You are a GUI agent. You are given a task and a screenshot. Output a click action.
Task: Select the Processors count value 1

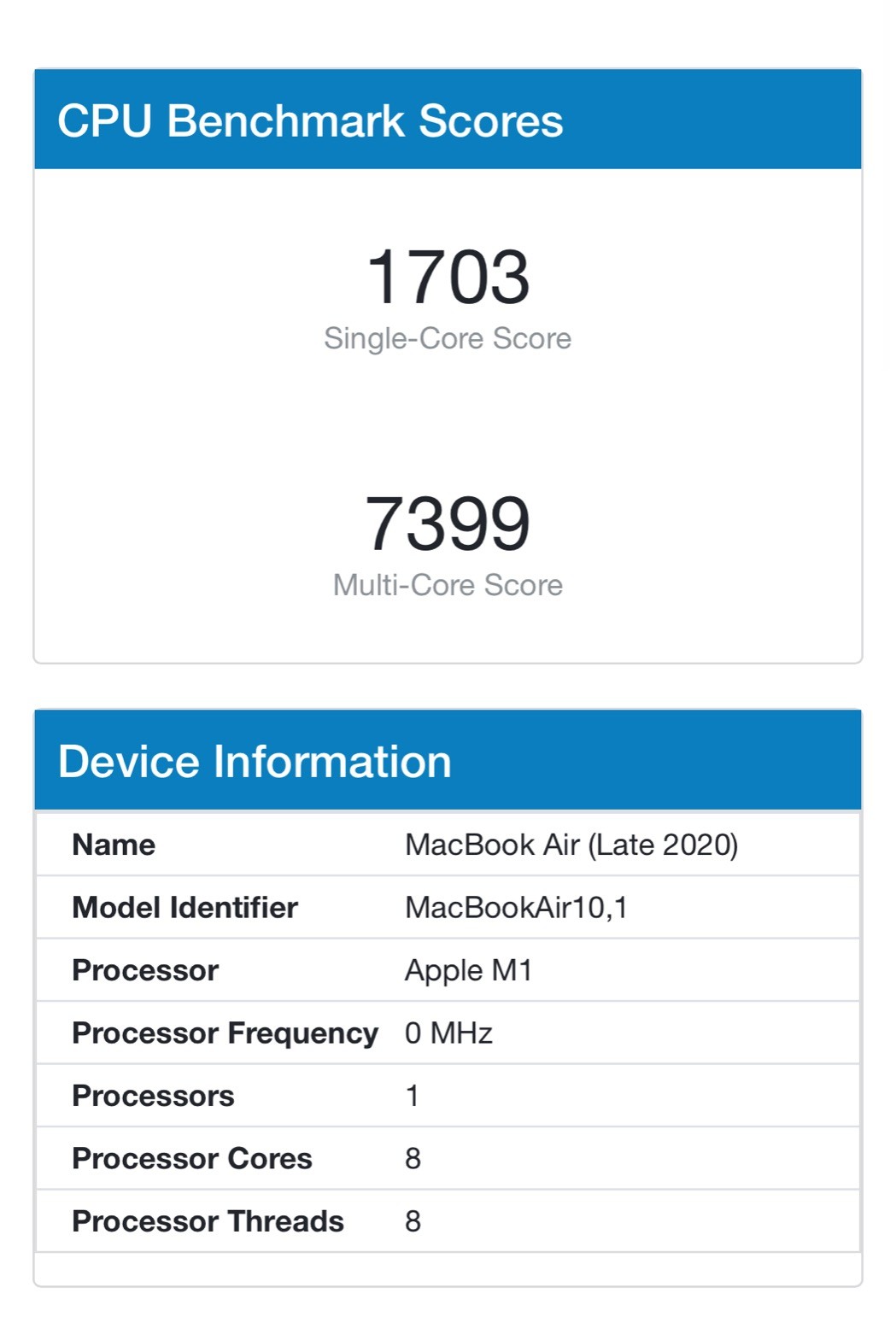413,1096
